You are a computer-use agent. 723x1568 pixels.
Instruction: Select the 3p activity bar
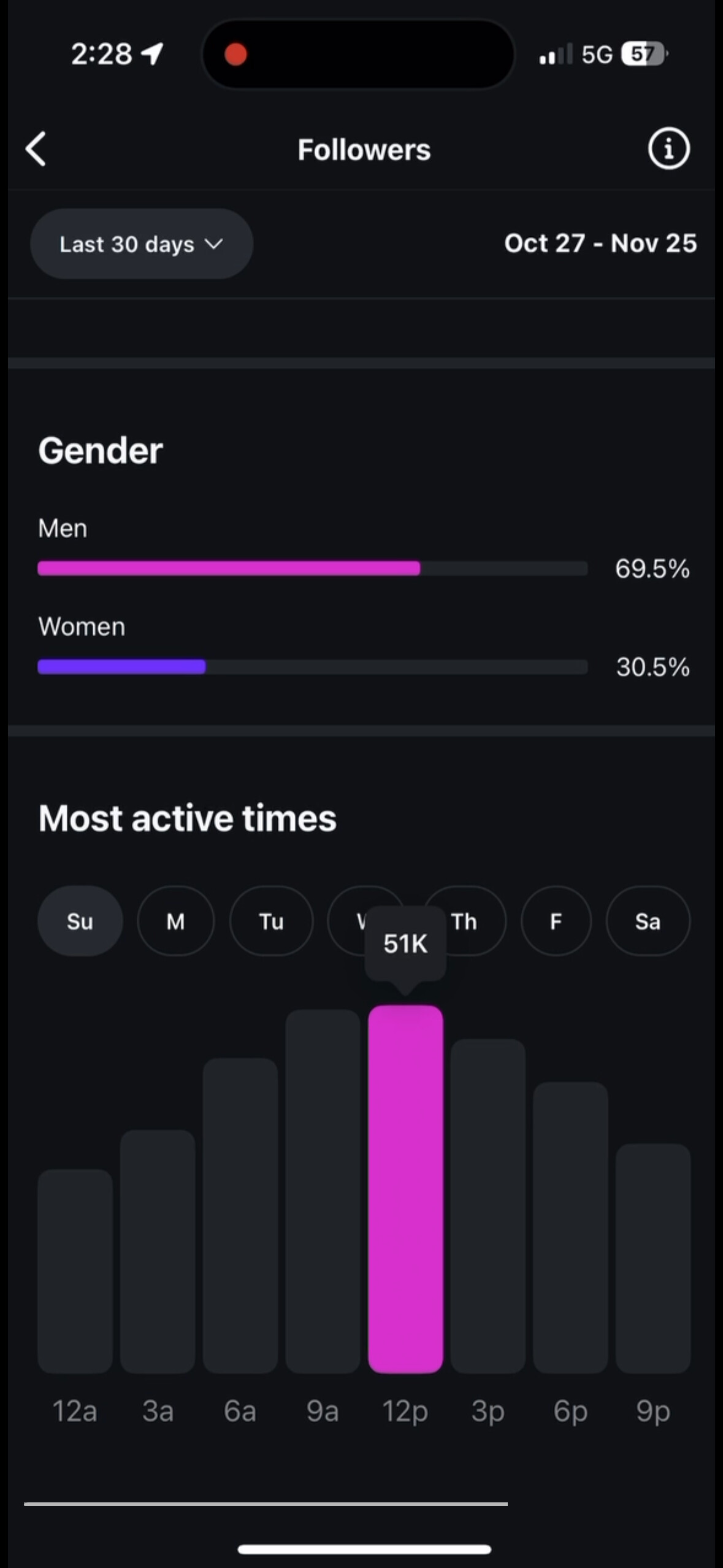(x=488, y=1205)
